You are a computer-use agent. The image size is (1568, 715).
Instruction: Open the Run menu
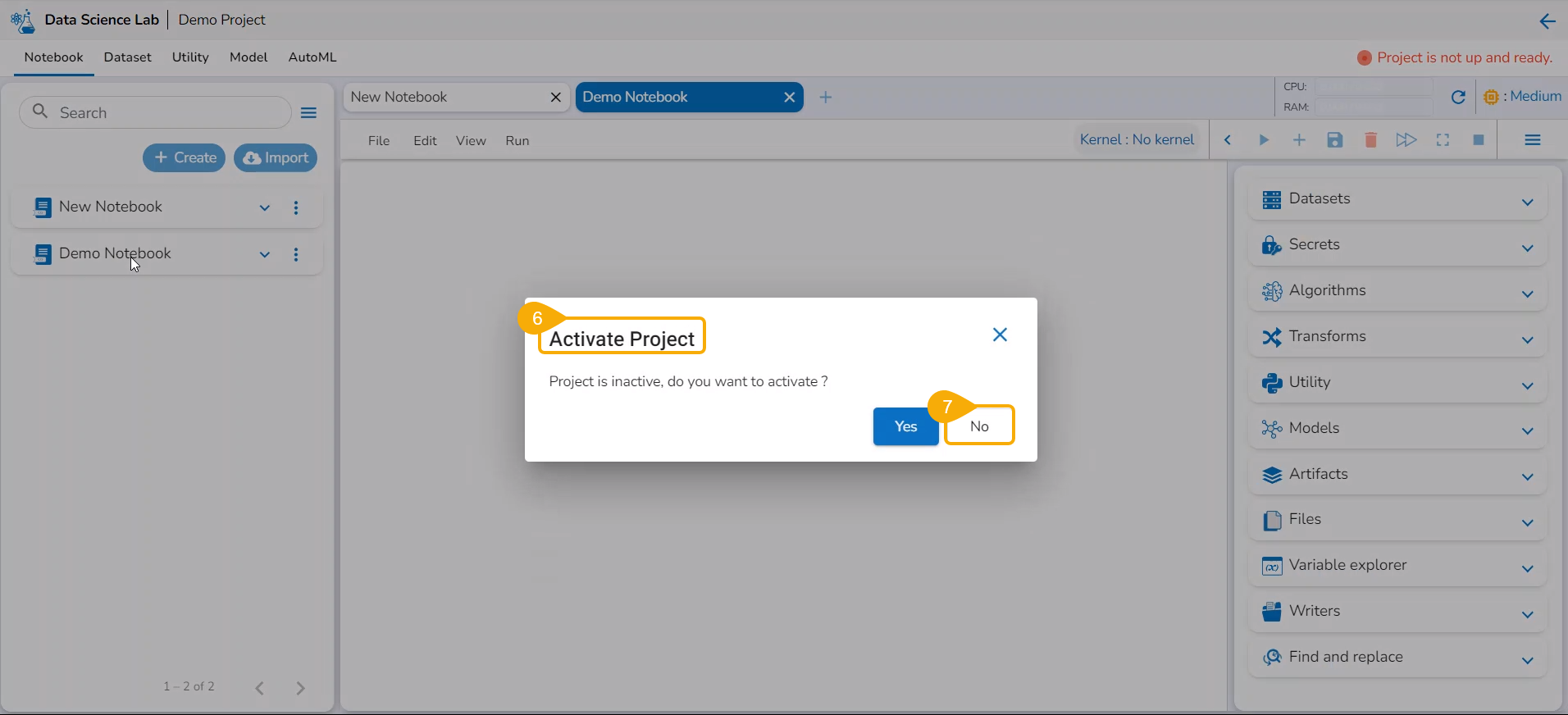click(517, 141)
